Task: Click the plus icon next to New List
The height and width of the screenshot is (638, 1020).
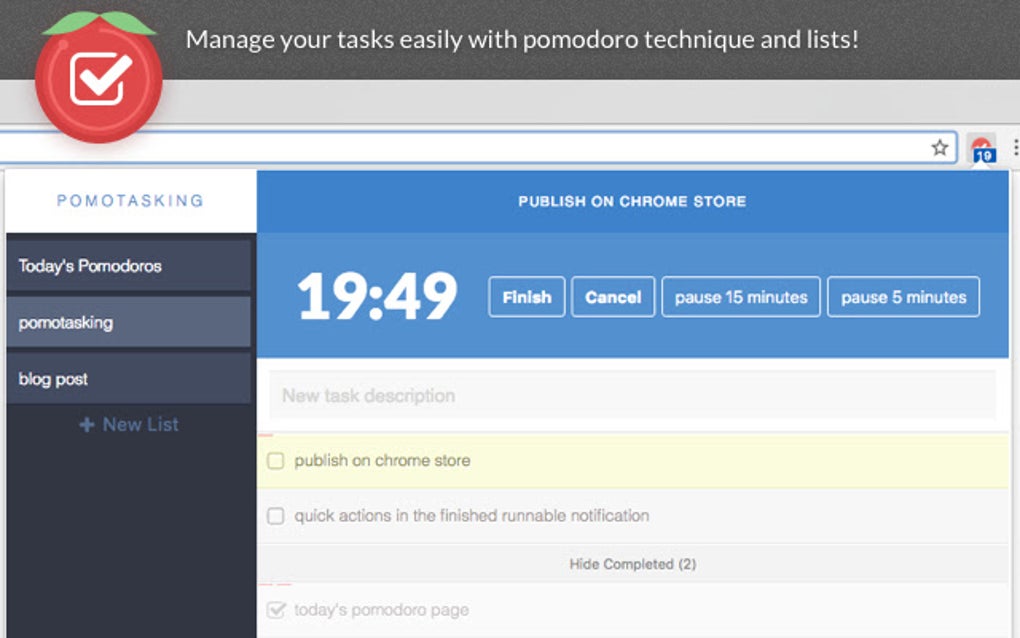Action: pos(84,424)
